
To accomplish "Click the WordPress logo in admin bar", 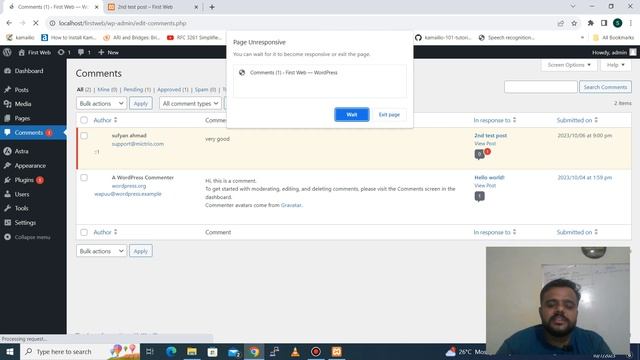I will [7, 52].
